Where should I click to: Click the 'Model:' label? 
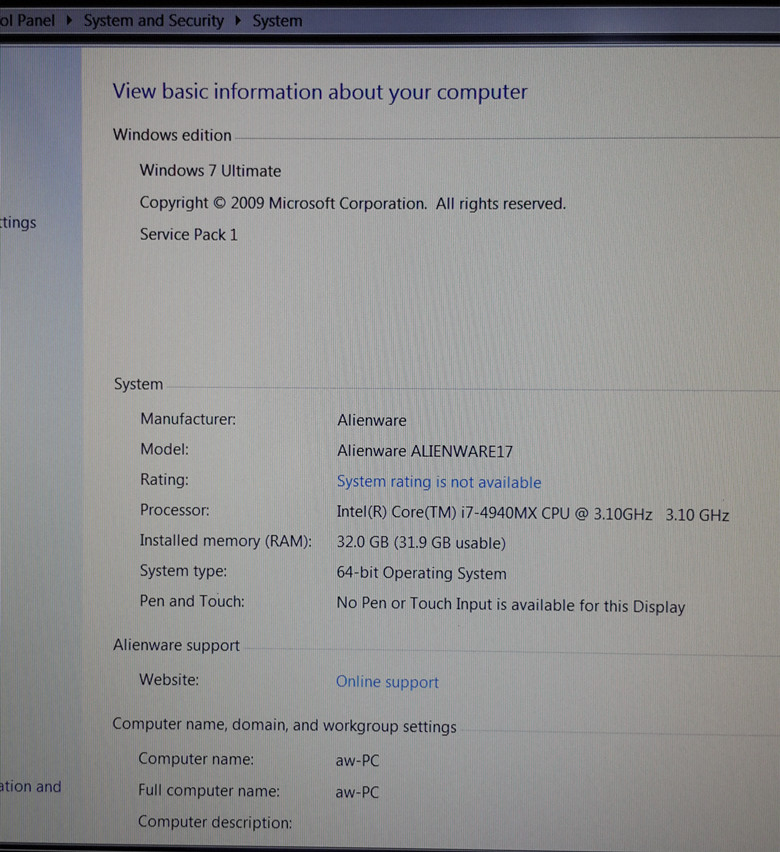click(165, 449)
